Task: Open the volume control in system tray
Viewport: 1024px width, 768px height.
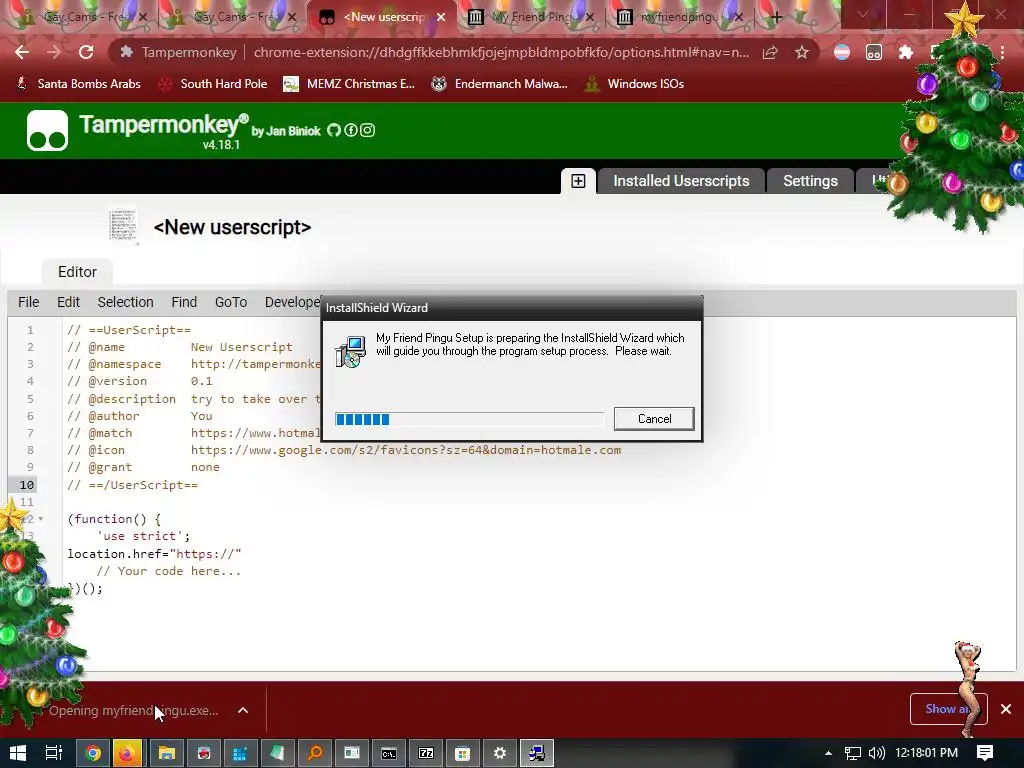Action: point(876,753)
